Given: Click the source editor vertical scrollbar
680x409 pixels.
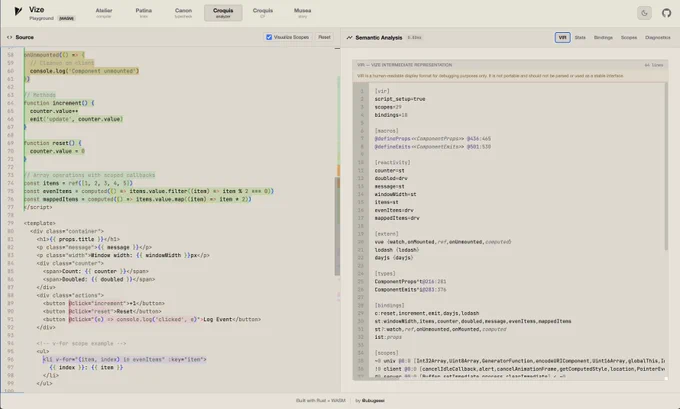Looking at the screenshot, I should 337,226.
